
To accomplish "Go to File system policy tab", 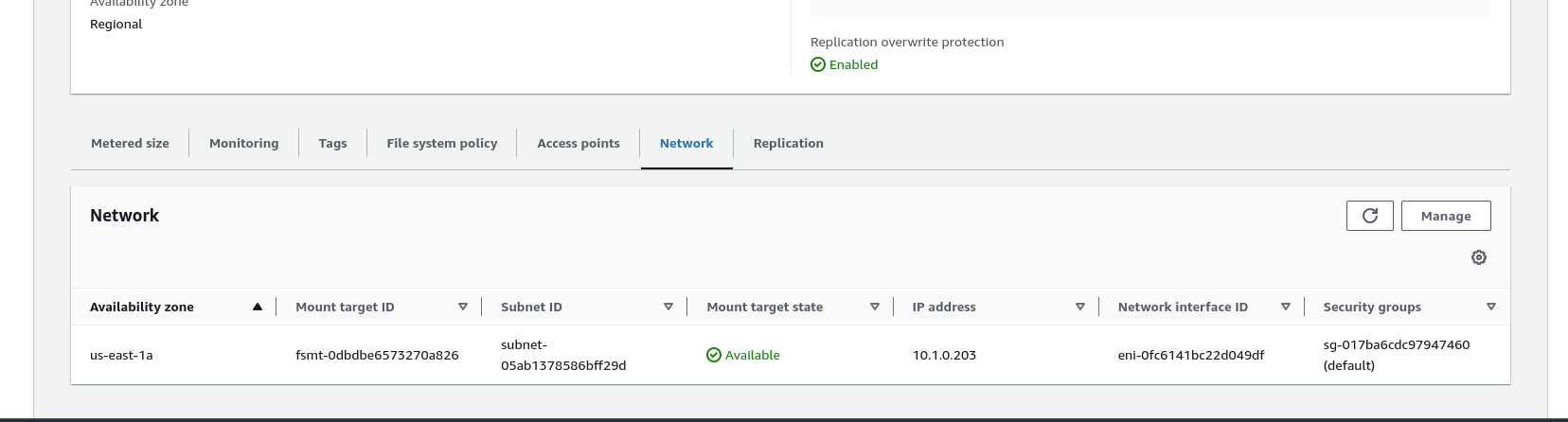I will [x=441, y=144].
